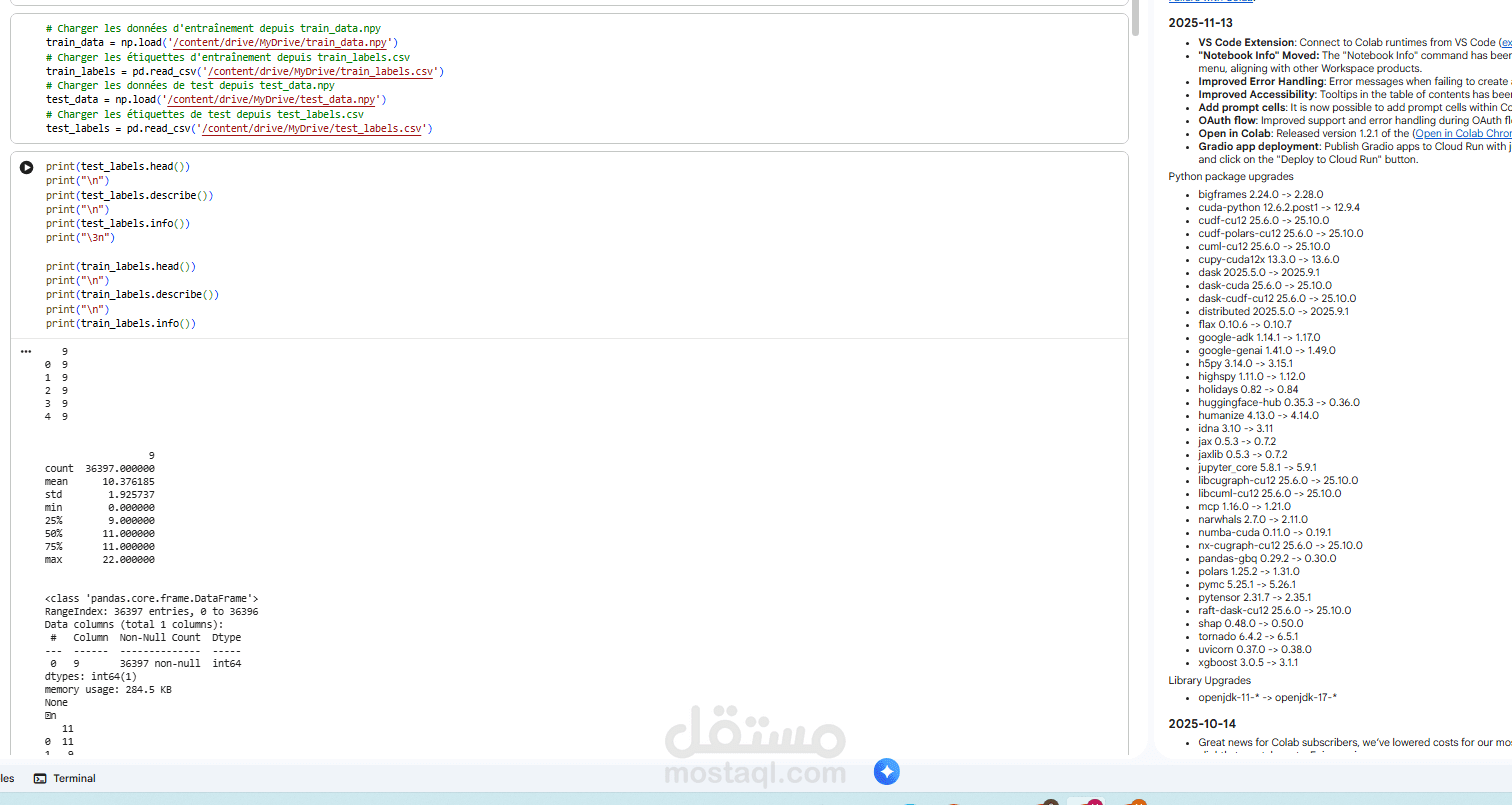Click the tornado 6.4.2 upgrade entry
1512x805 pixels.
[x=1248, y=636]
